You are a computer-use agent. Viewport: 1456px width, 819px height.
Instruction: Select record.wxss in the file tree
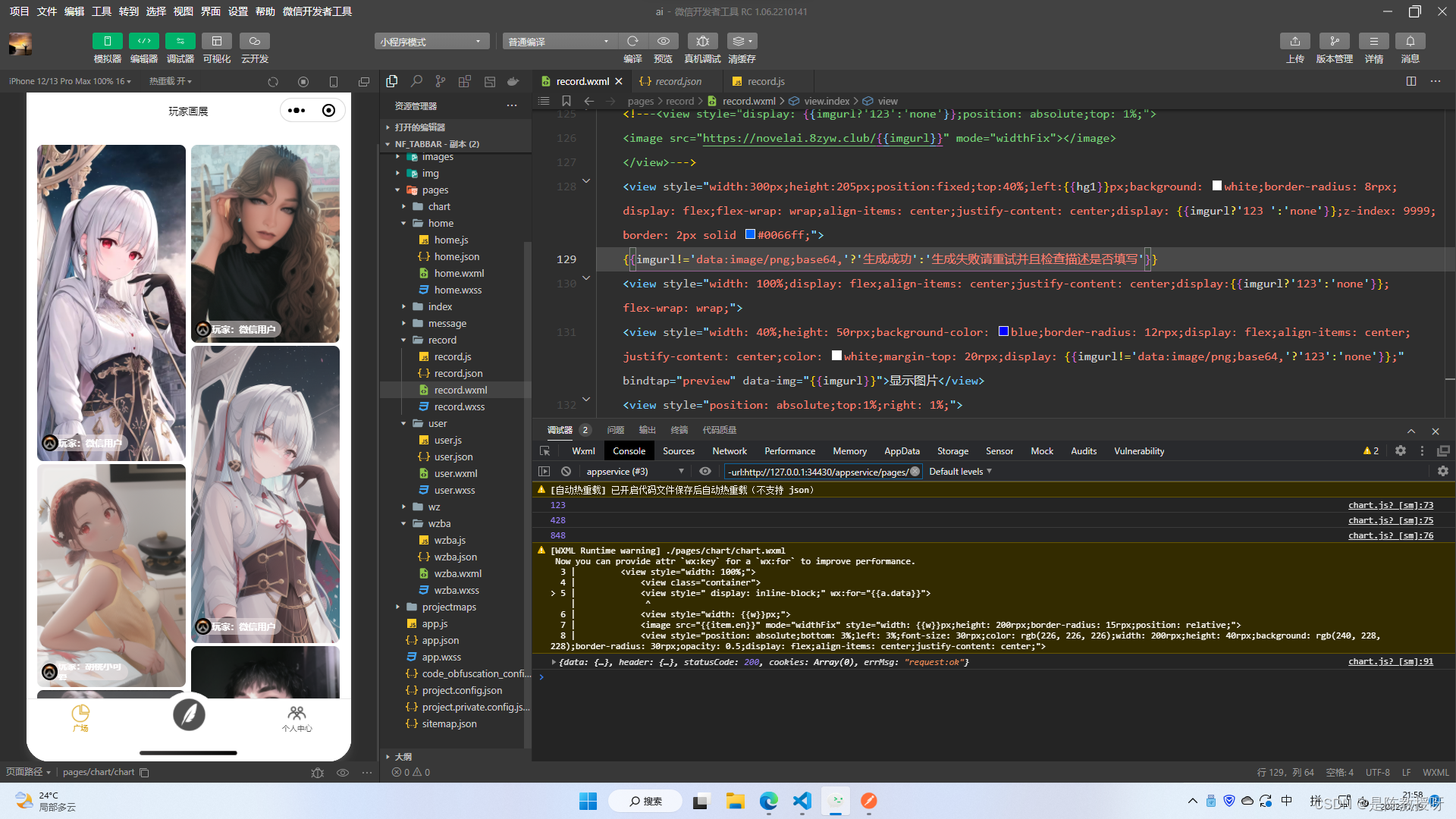click(460, 406)
